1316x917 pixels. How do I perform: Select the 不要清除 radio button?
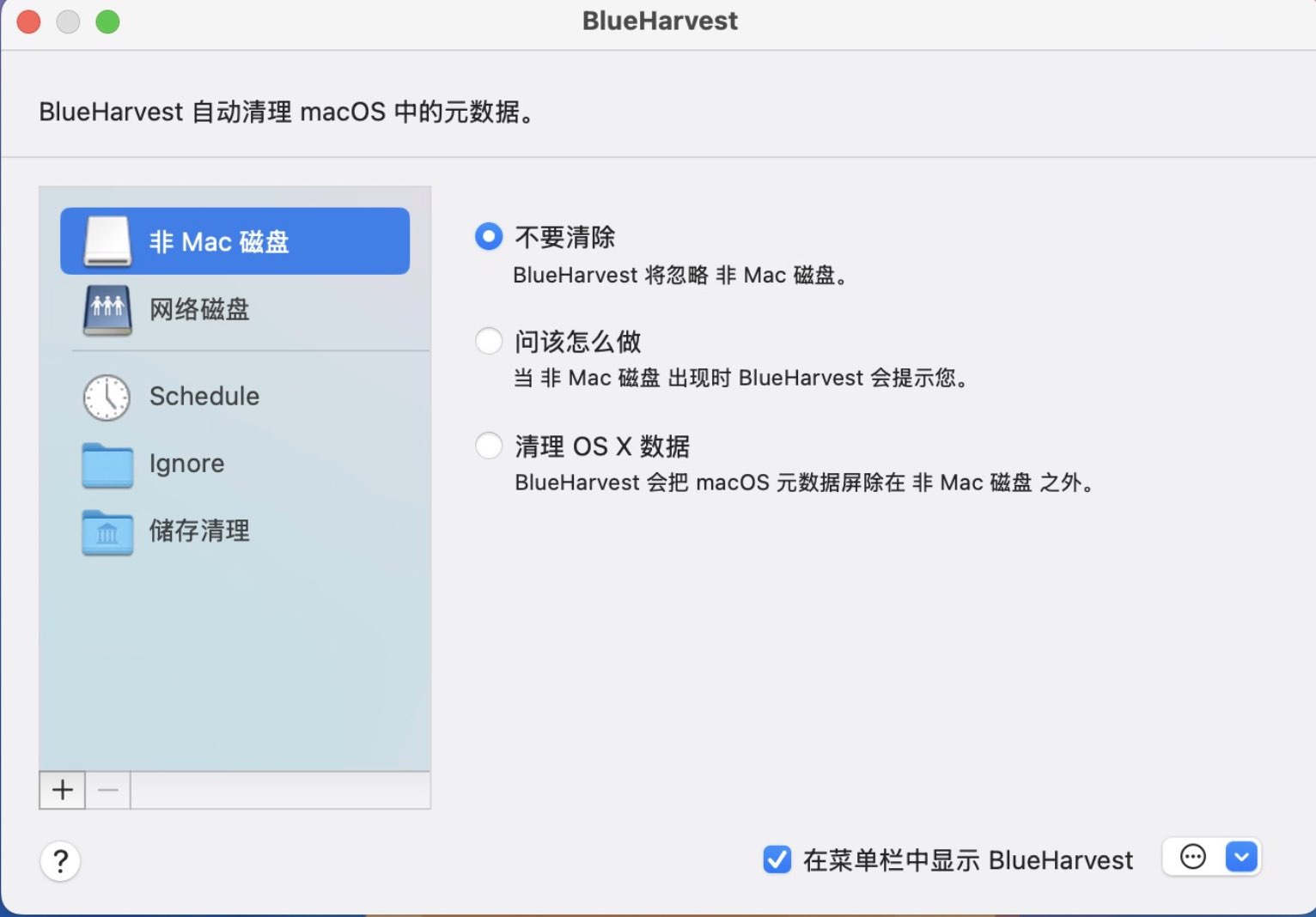click(489, 236)
